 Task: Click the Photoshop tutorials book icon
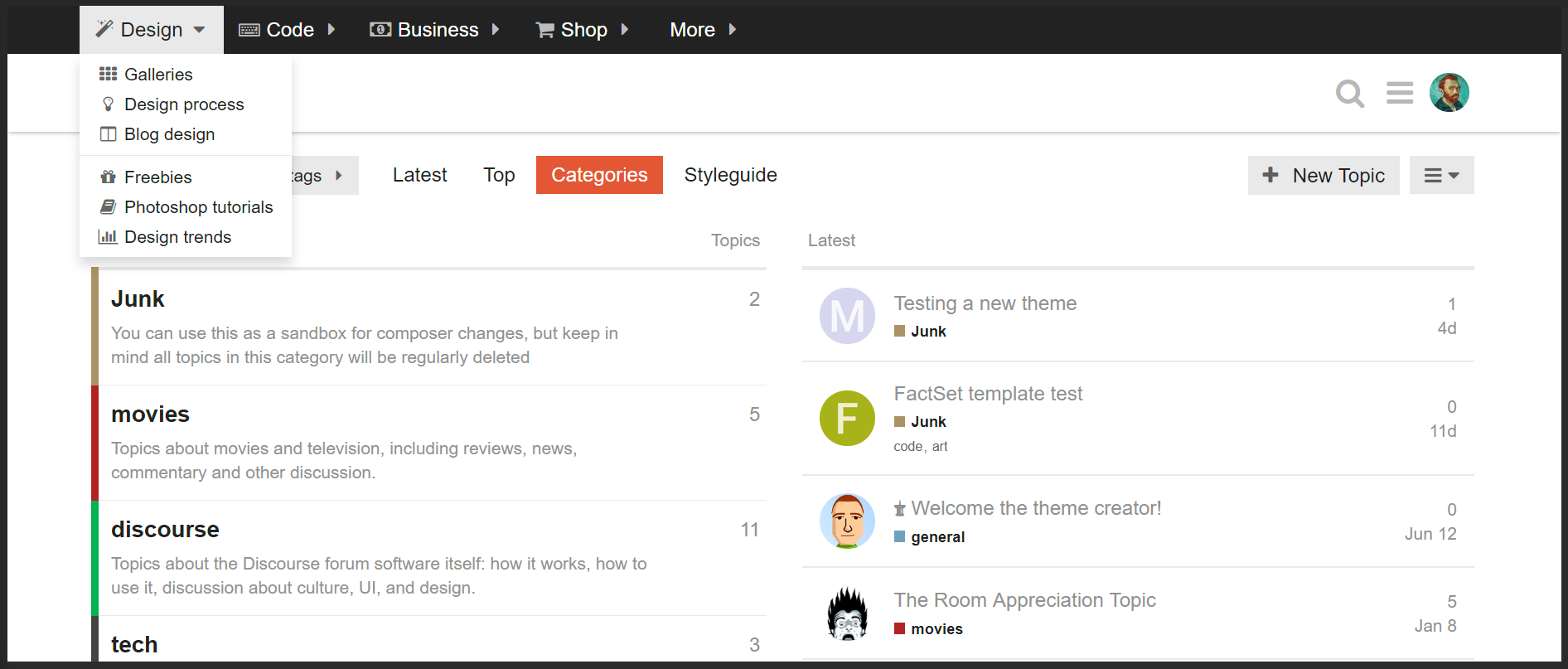[x=108, y=207]
